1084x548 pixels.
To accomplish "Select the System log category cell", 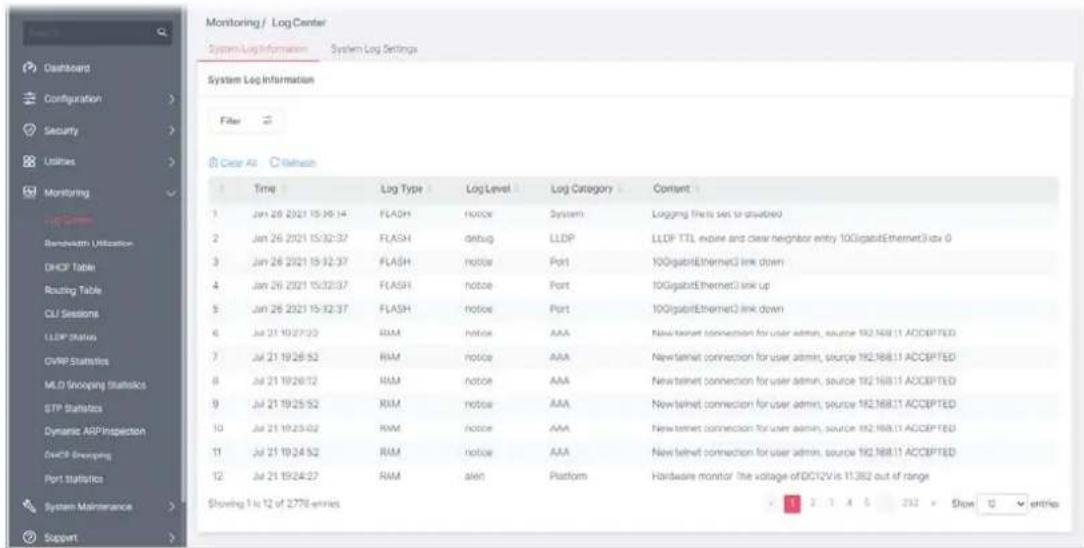I will [567, 214].
